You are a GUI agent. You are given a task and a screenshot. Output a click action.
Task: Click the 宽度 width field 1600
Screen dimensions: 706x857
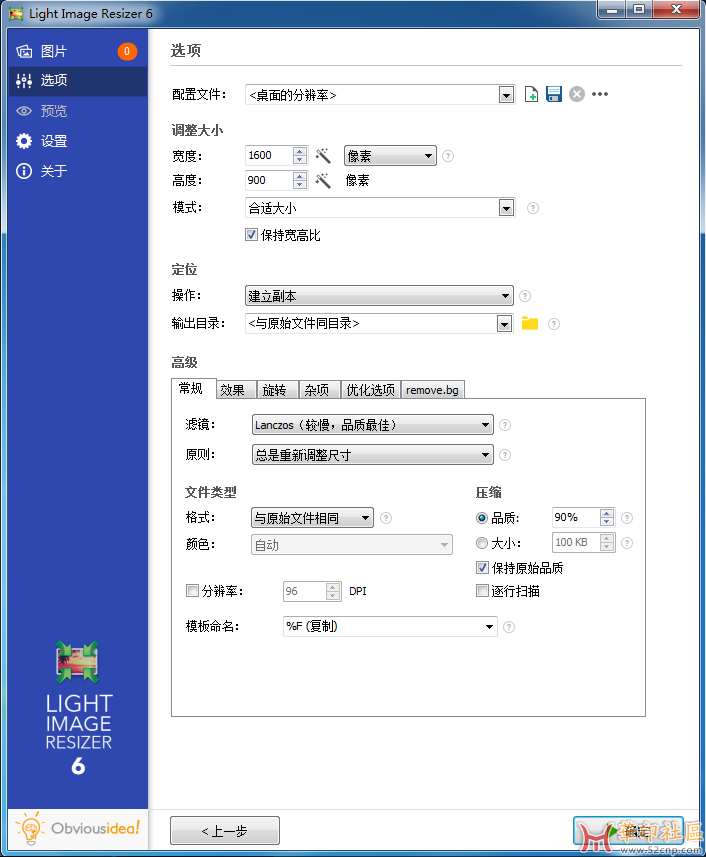[x=268, y=156]
